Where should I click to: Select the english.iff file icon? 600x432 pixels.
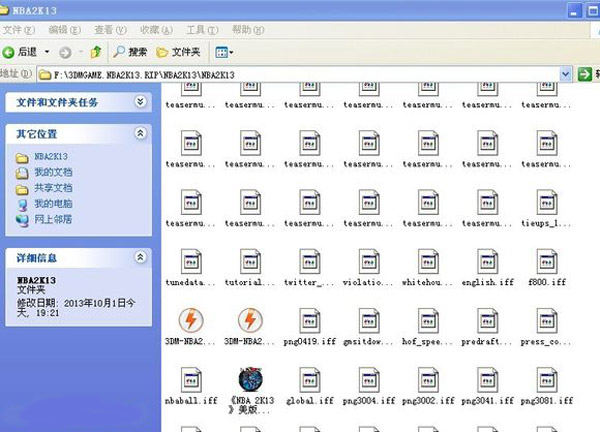488,261
